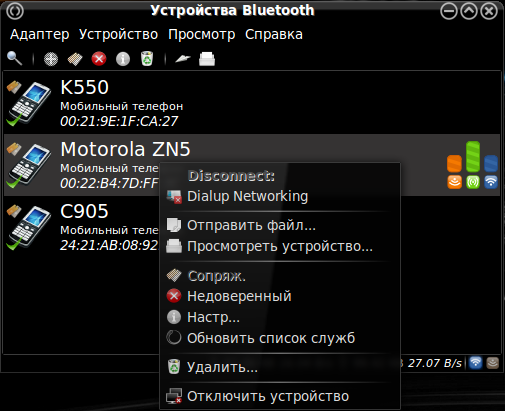
Task: Select the K550 device row
Action: click(252, 103)
